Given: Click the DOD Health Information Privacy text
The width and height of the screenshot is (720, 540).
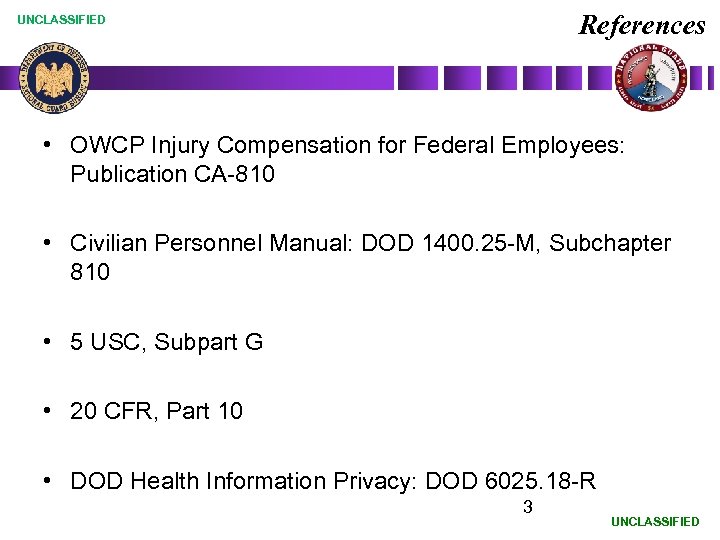Looking at the screenshot, I should click(245, 481).
